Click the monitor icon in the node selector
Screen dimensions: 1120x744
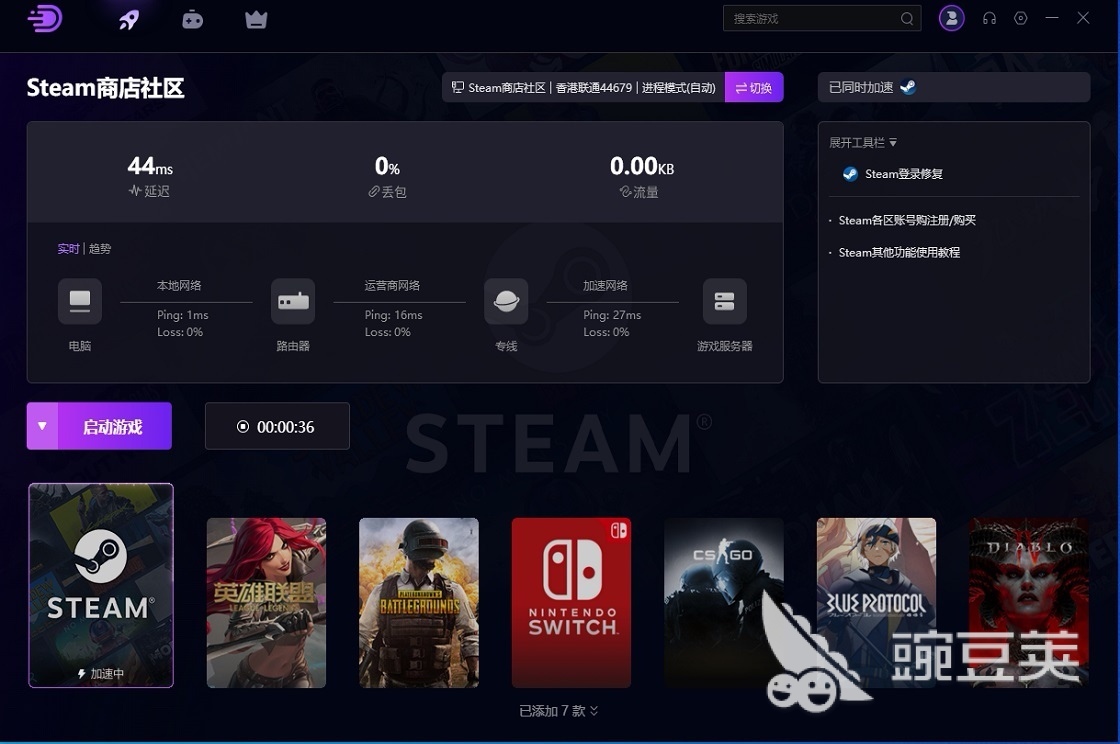(x=457, y=87)
